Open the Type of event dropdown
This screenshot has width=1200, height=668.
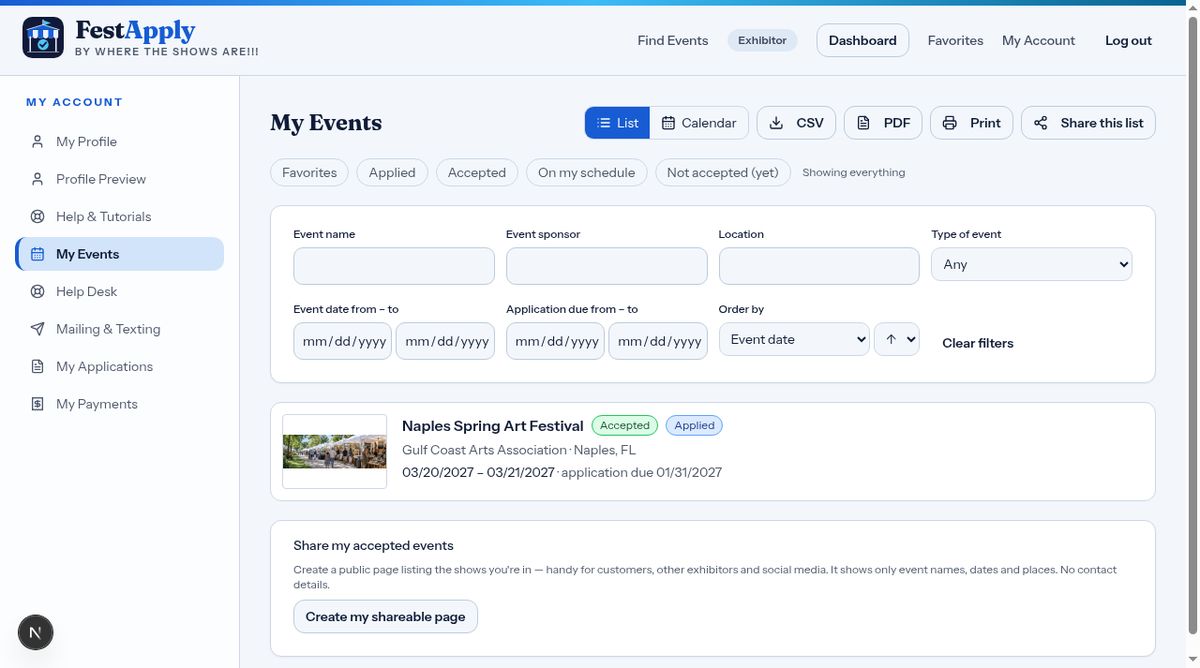click(x=1032, y=265)
